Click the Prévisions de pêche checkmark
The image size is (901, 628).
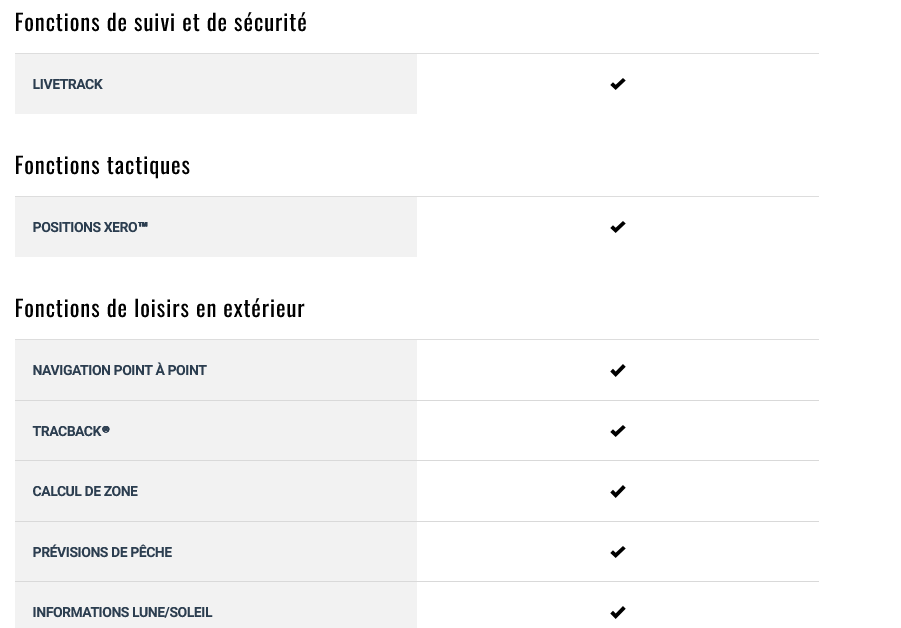click(618, 552)
